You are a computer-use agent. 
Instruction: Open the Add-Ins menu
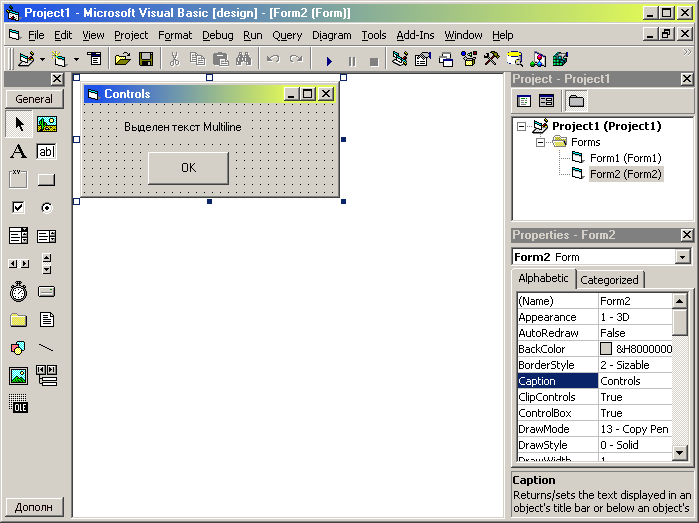coord(415,35)
